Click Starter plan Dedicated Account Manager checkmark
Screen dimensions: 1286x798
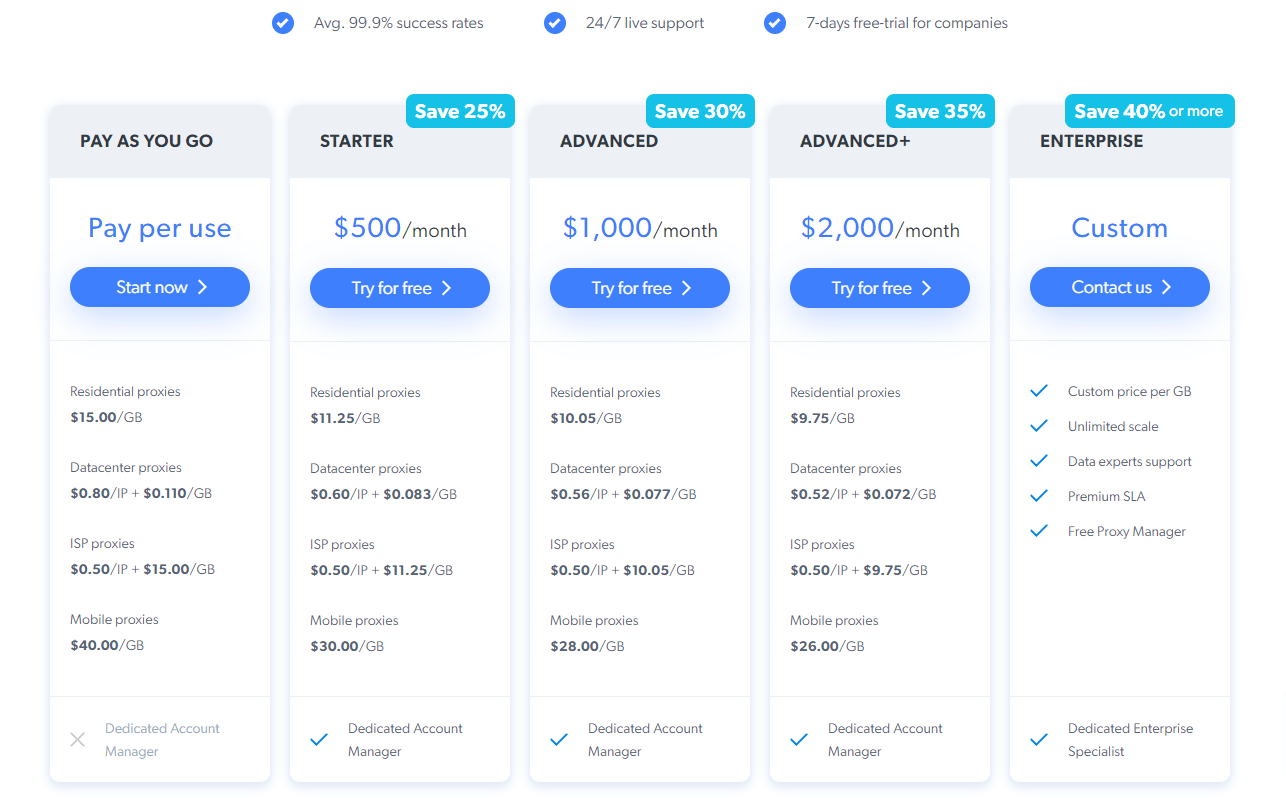click(x=319, y=740)
